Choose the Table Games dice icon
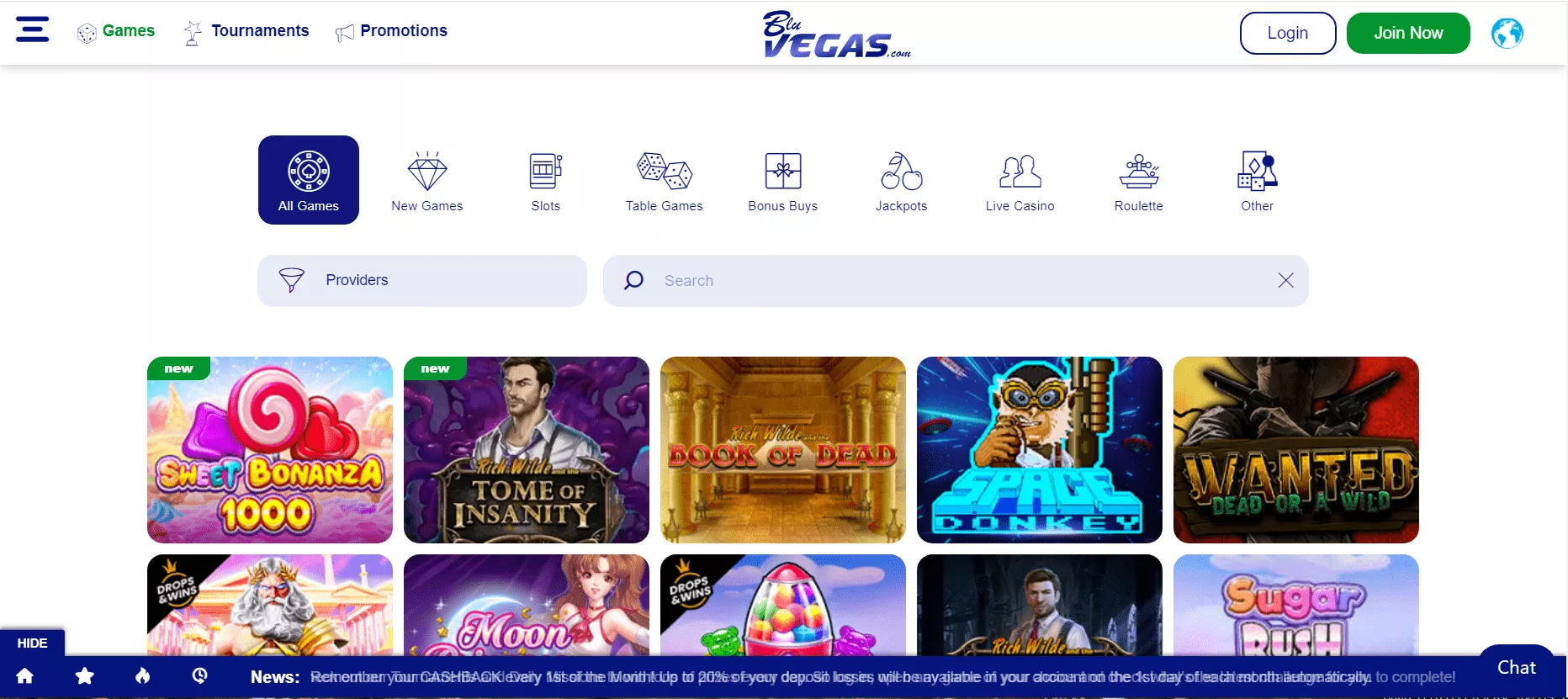The width and height of the screenshot is (1568, 699). [665, 171]
